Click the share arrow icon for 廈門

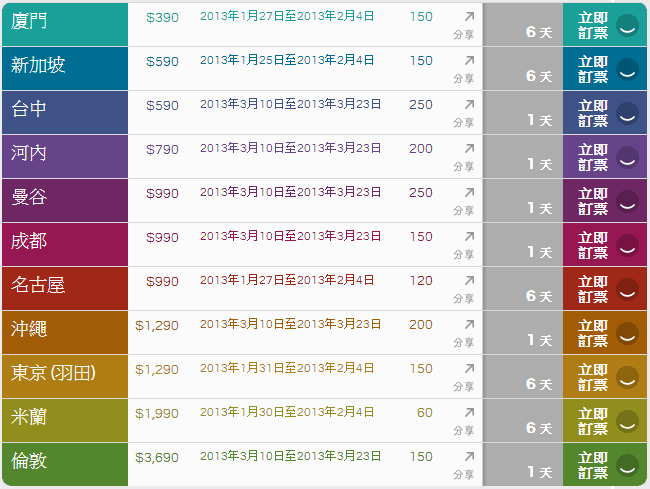click(x=469, y=17)
